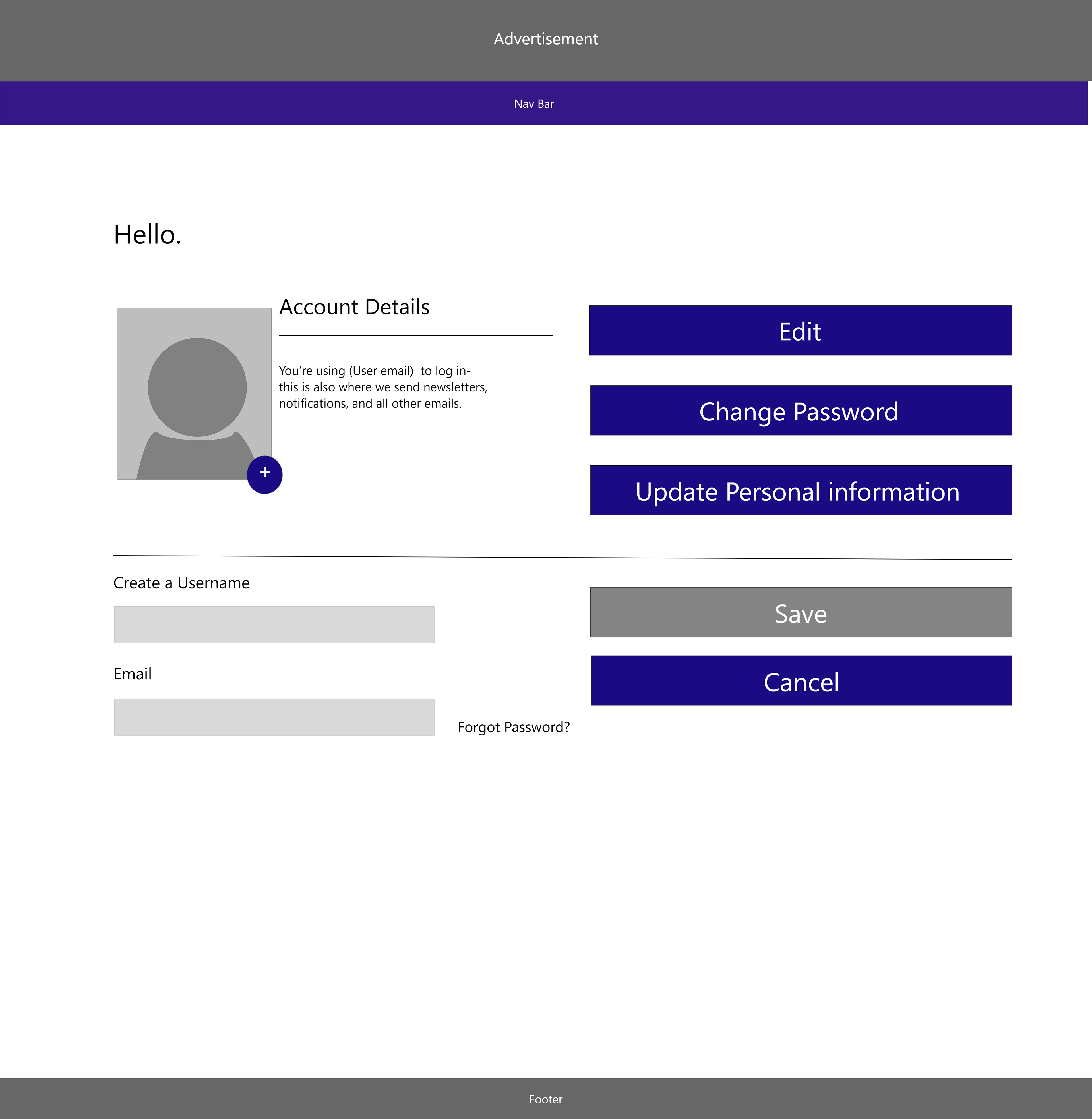
Task: Cancel the account edits
Action: [x=801, y=680]
